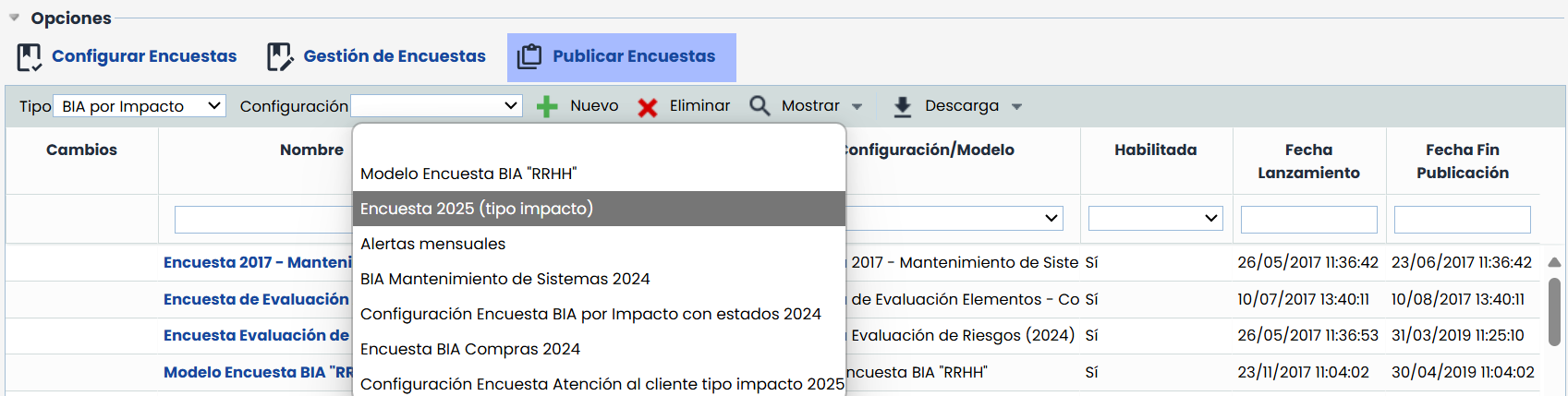Click the Publicar Encuestas clipboard icon

tap(529, 57)
